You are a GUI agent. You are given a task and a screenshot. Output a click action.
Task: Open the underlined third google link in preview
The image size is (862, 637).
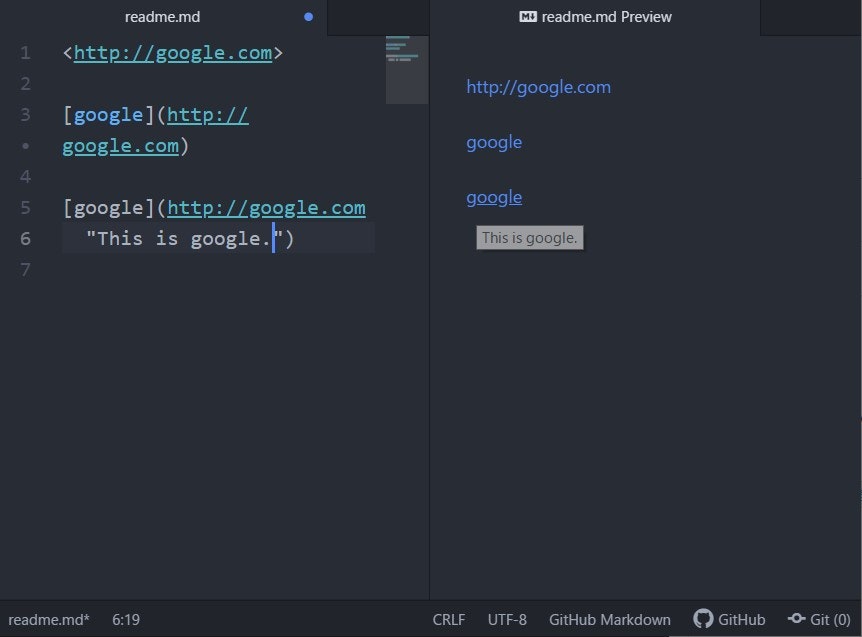pyautogui.click(x=494, y=197)
